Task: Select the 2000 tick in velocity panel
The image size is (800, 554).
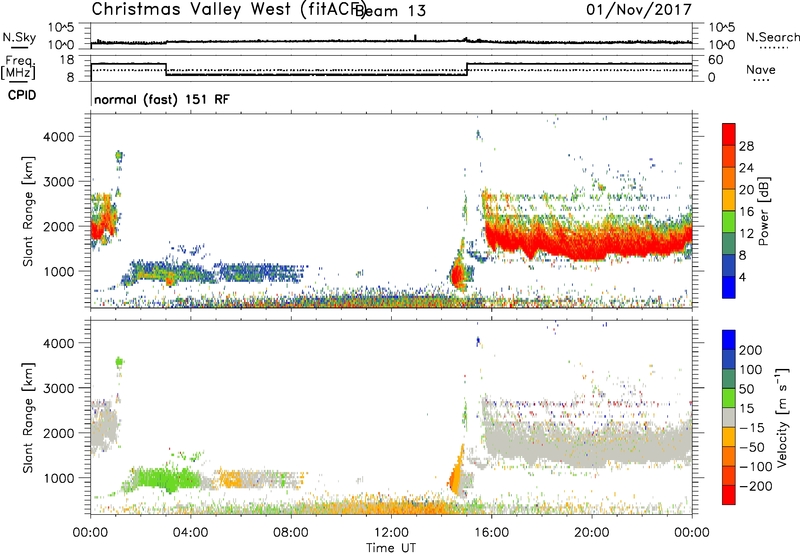Action: point(59,433)
